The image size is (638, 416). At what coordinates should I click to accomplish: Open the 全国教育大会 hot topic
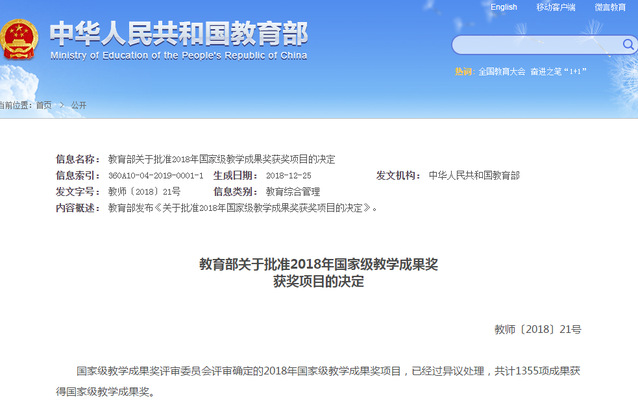click(502, 72)
